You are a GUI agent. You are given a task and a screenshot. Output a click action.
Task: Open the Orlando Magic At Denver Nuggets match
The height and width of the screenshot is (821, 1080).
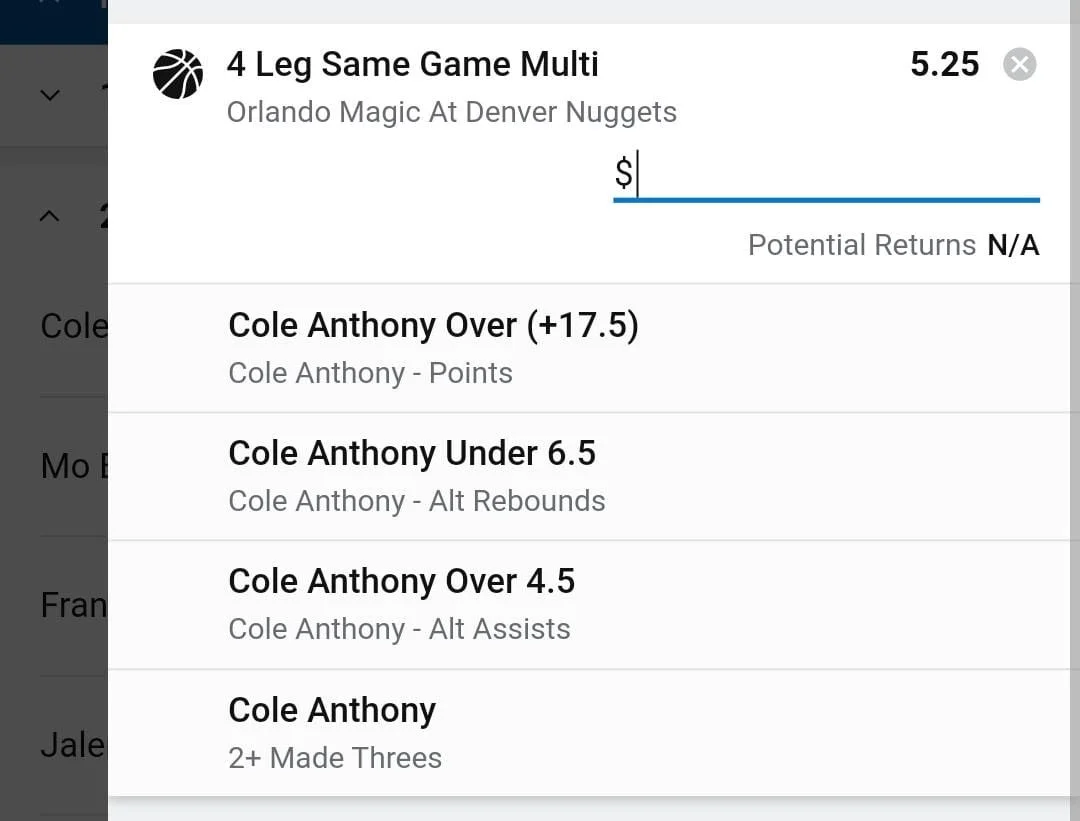(x=452, y=112)
